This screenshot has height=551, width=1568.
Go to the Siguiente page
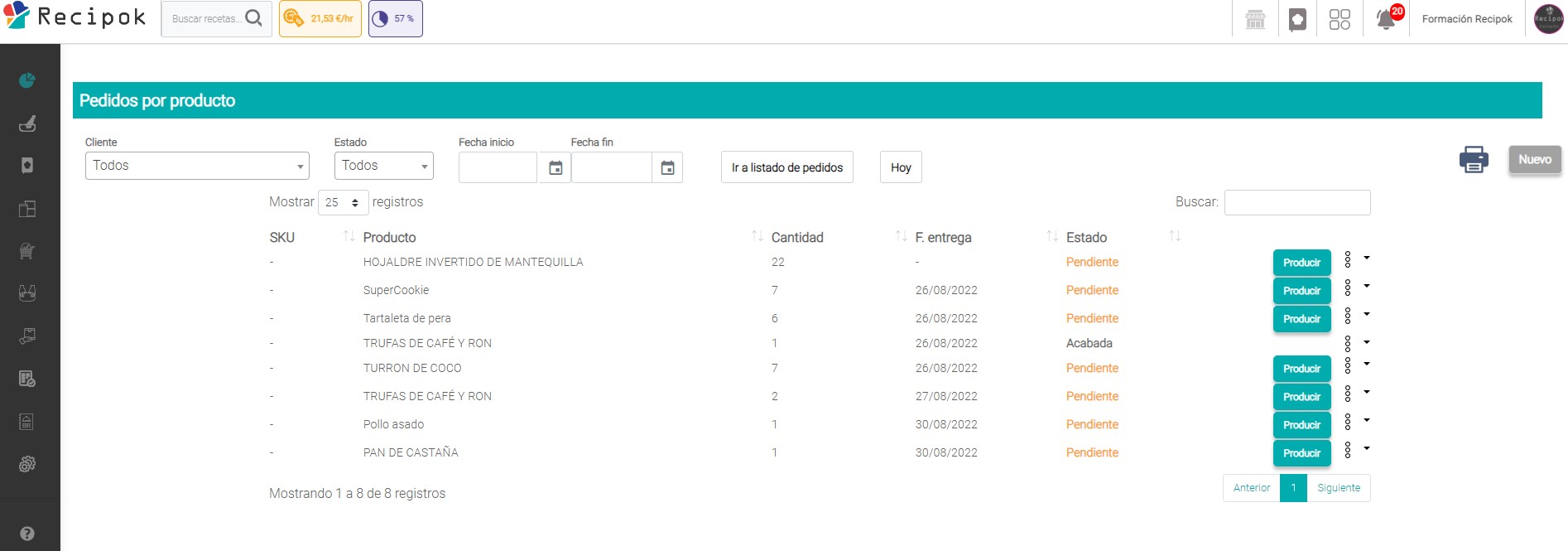[1339, 488]
